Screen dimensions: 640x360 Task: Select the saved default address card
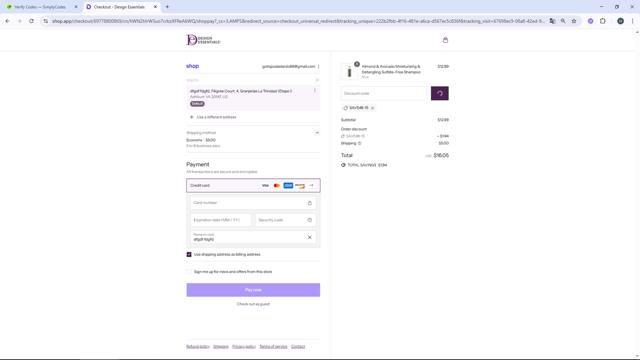click(x=253, y=97)
